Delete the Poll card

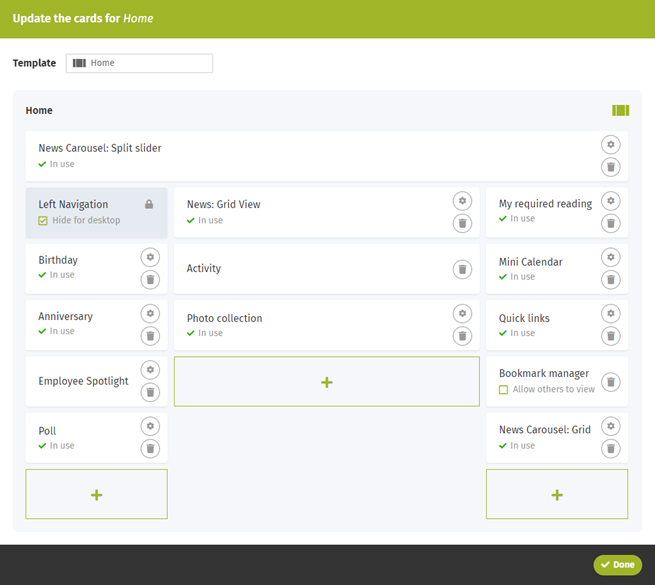tap(150, 449)
